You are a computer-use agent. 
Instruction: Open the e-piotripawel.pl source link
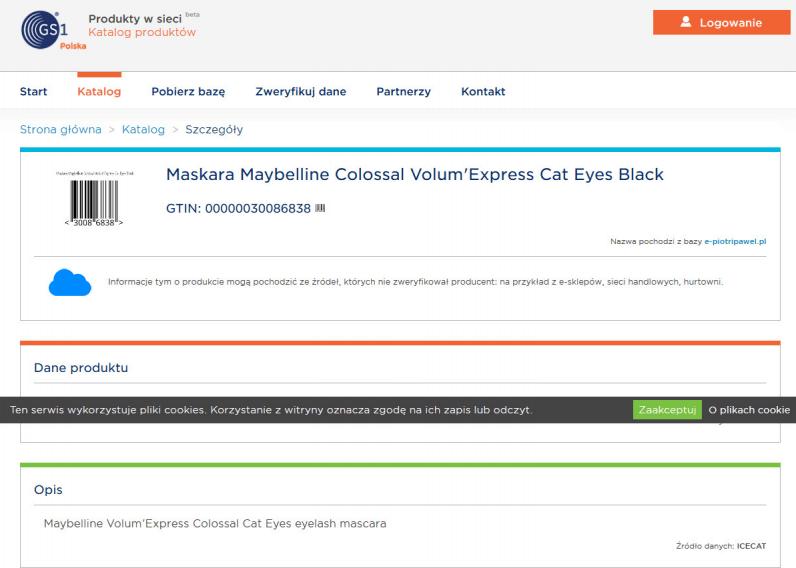pos(735,241)
